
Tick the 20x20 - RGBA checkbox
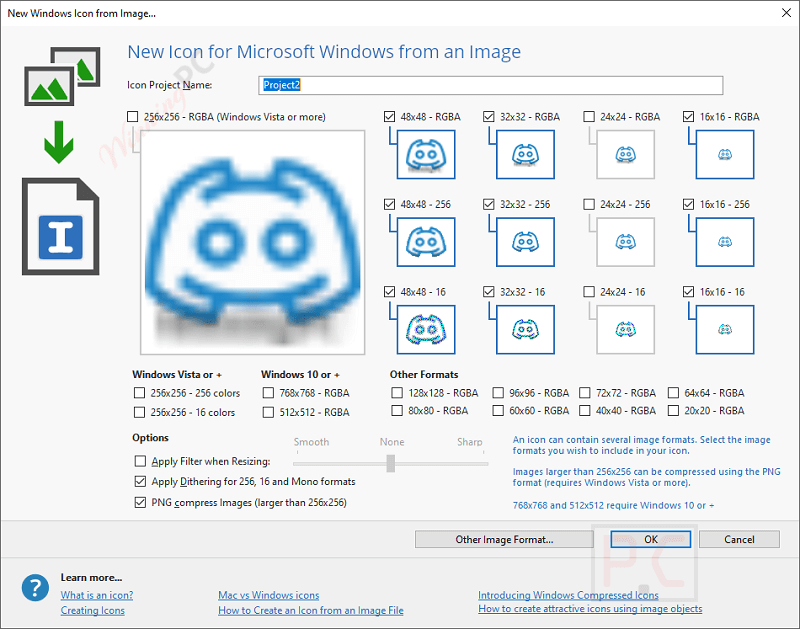(673, 411)
